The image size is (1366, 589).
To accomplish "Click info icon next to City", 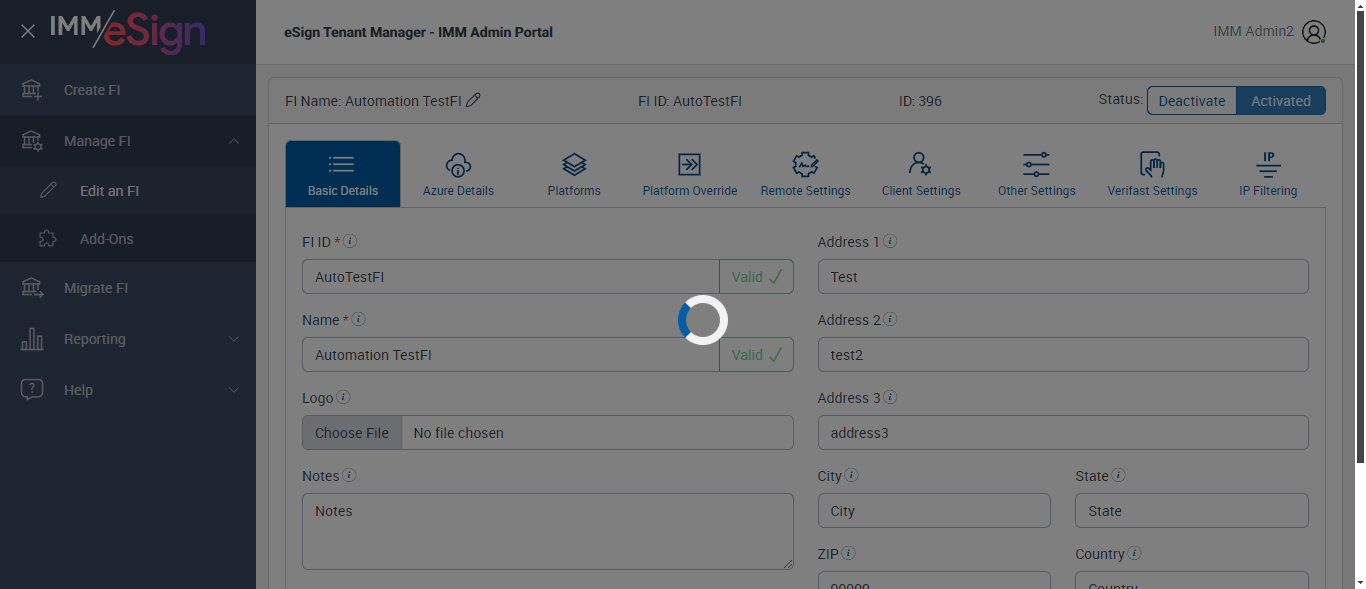I will coord(851,475).
